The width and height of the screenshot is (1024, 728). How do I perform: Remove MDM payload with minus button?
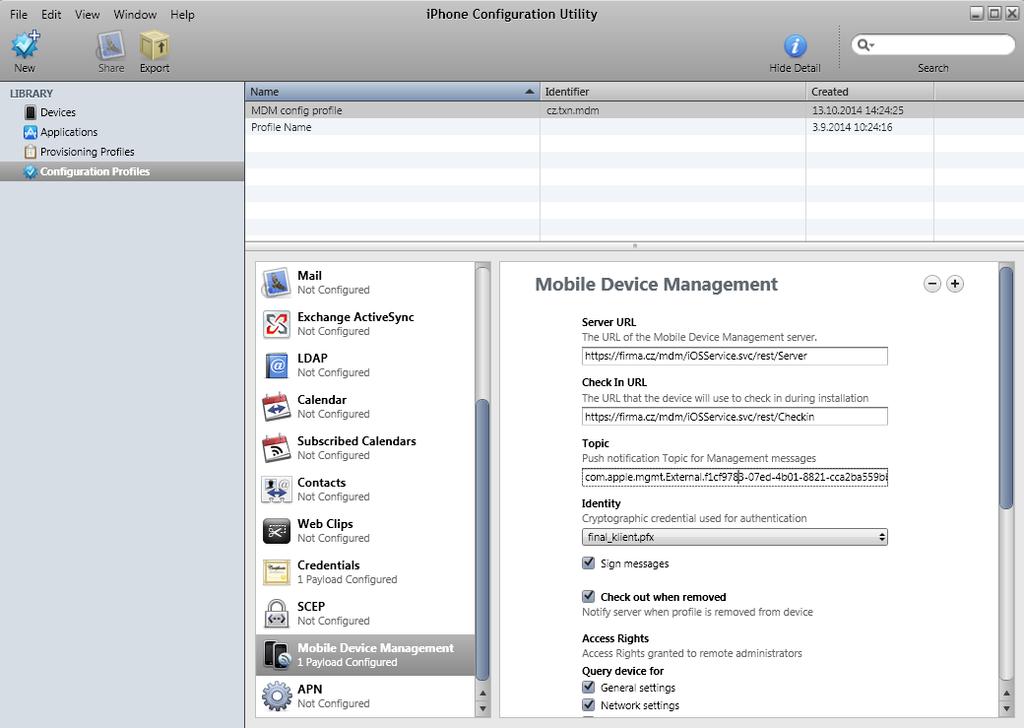click(932, 284)
